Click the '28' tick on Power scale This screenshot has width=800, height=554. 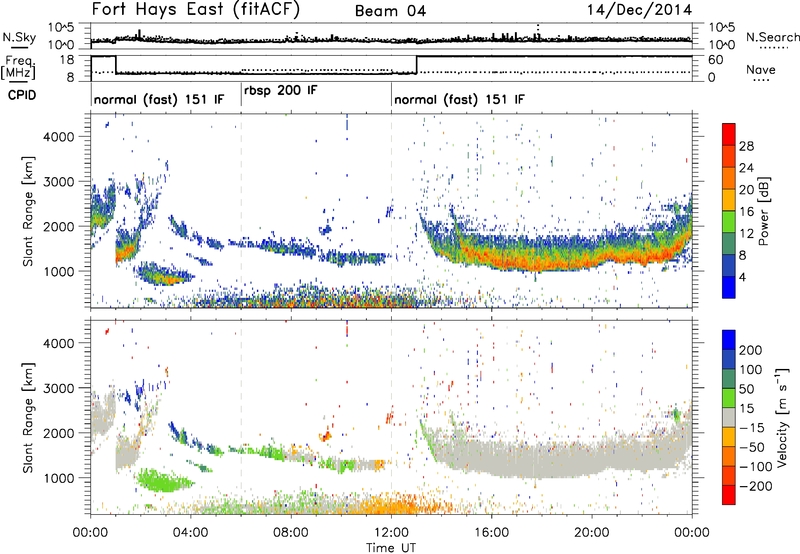point(746,146)
